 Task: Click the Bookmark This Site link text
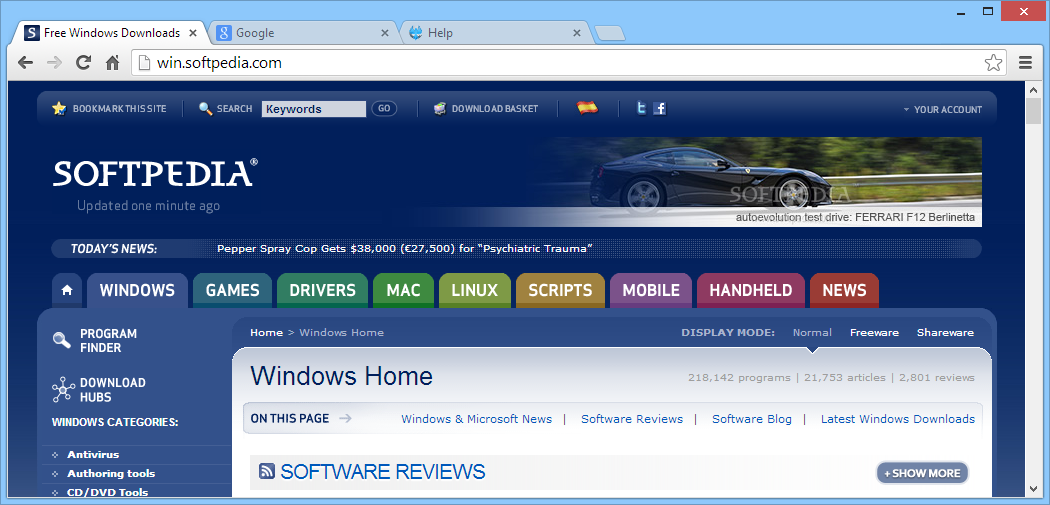(119, 109)
